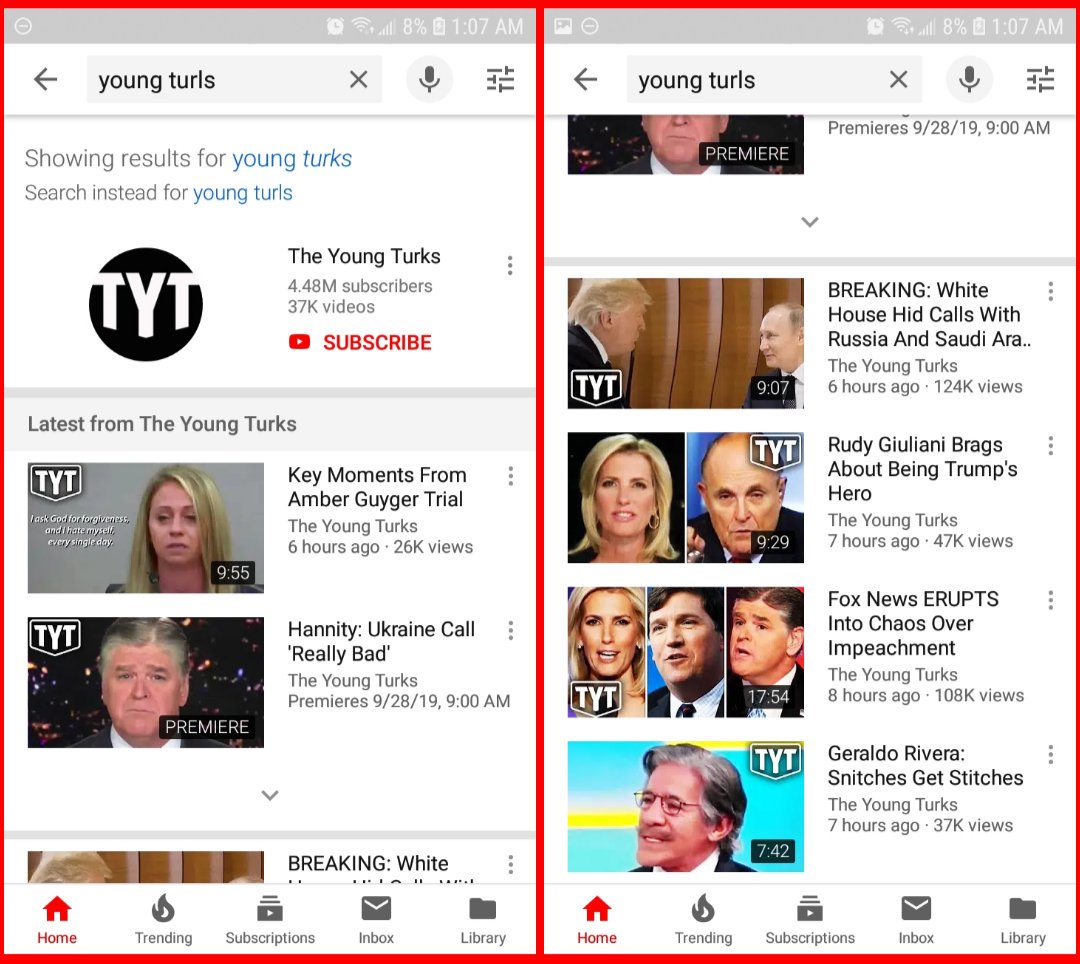Screen dimensions: 1080x964
Task: Tap voice search microphone on left screen
Action: coord(429,80)
